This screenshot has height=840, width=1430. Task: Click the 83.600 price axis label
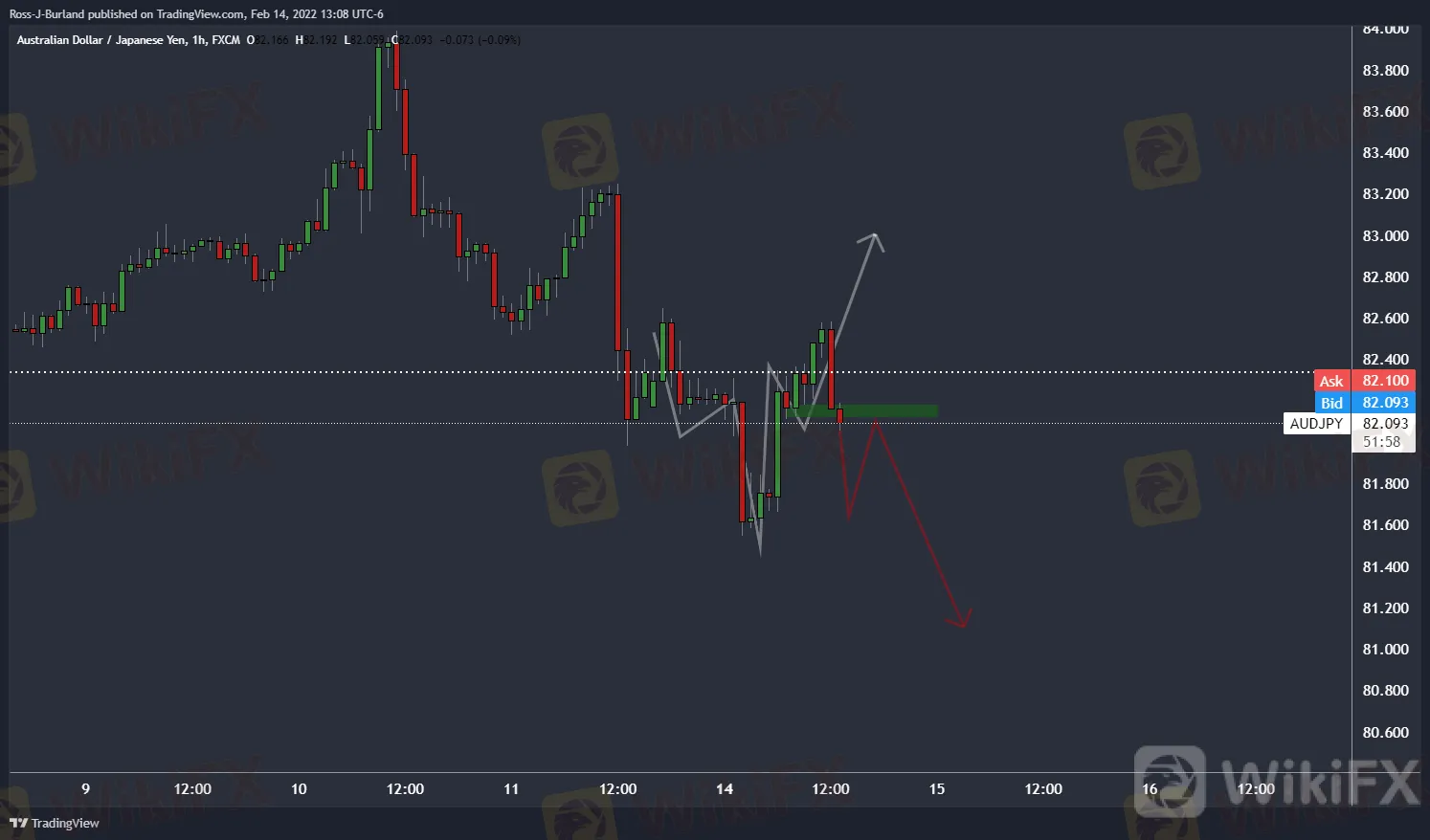click(1385, 112)
